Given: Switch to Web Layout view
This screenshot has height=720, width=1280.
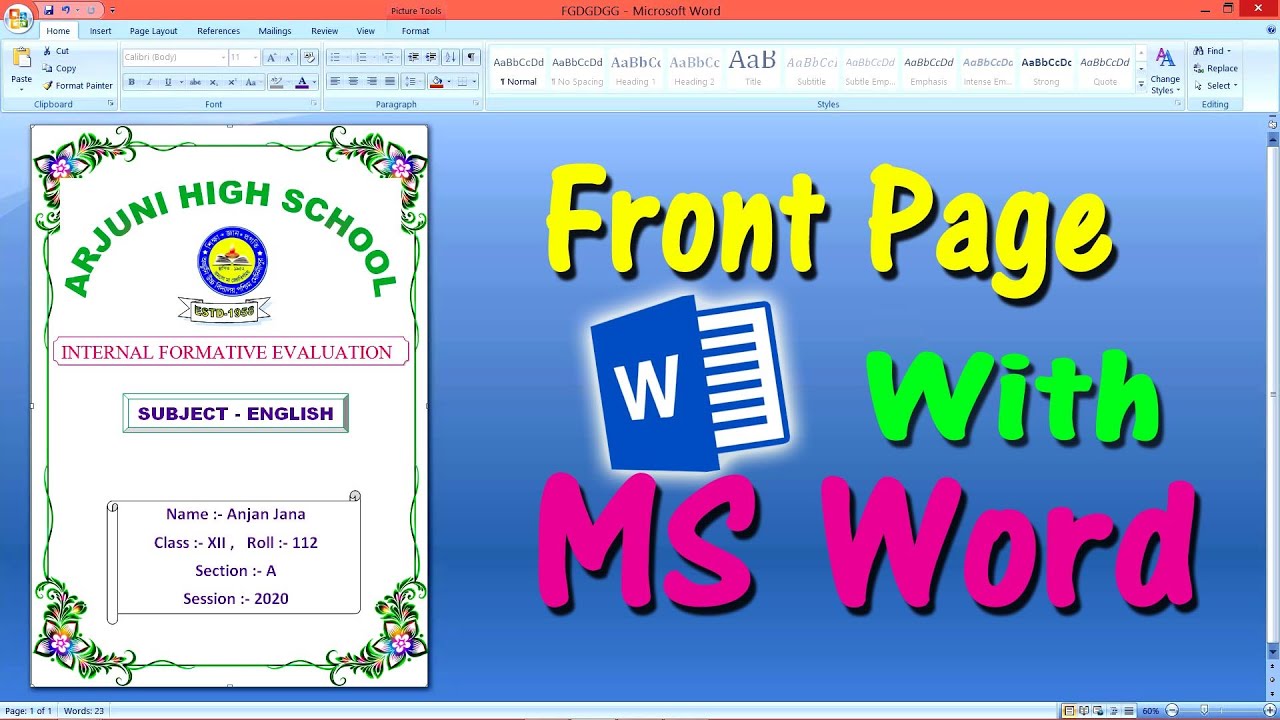Looking at the screenshot, I should 1098,711.
